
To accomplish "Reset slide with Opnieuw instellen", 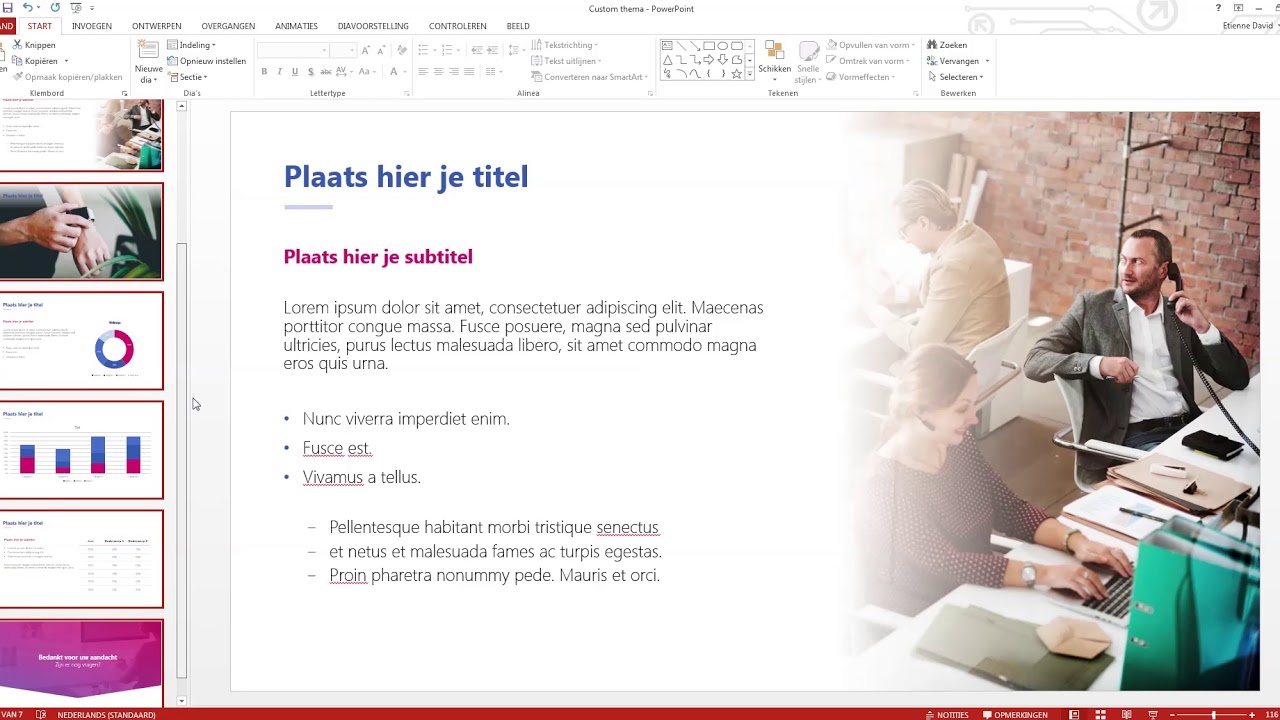I will coord(206,61).
